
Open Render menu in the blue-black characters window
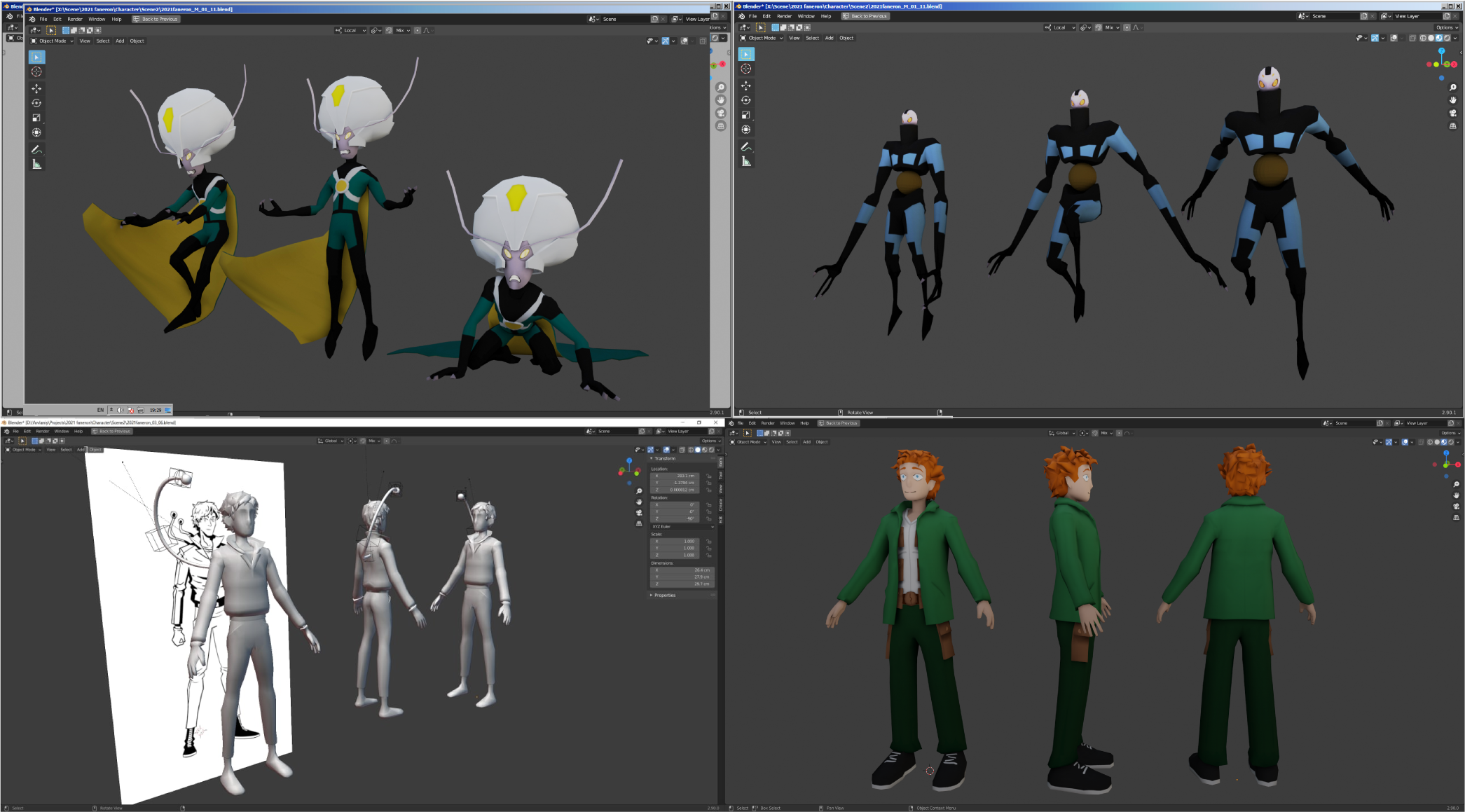[784, 16]
